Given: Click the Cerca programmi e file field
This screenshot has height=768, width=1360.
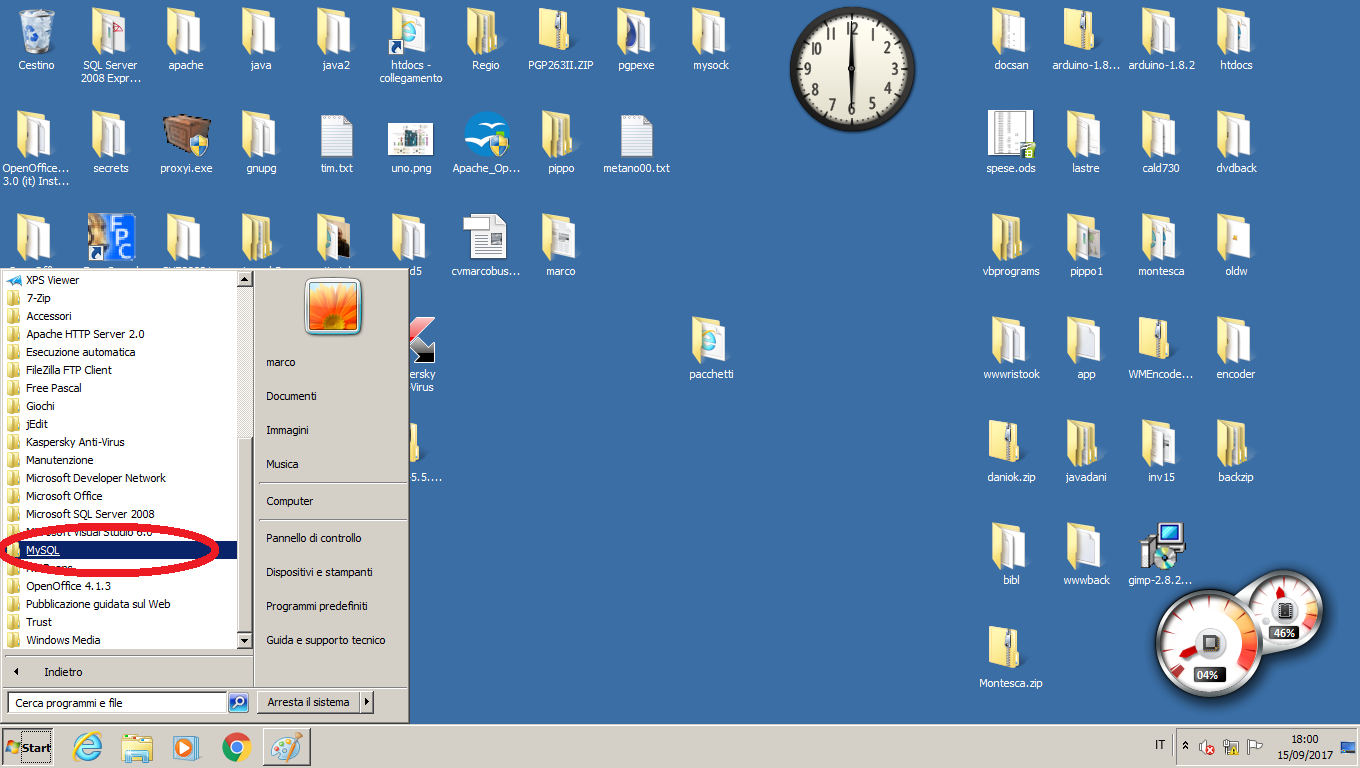Looking at the screenshot, I should (117, 703).
